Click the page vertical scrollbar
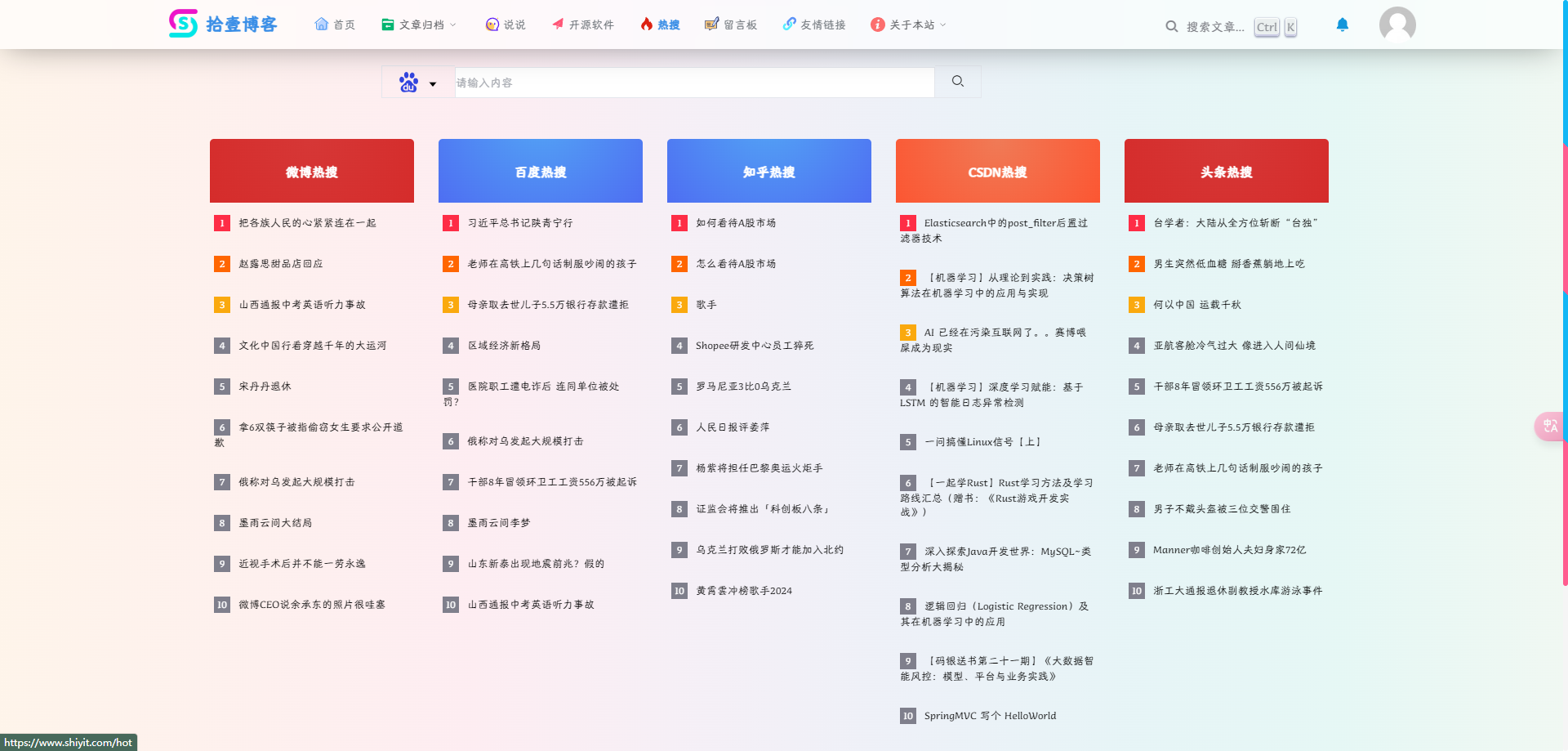Viewport: 1568px width, 751px height. [1565, 294]
